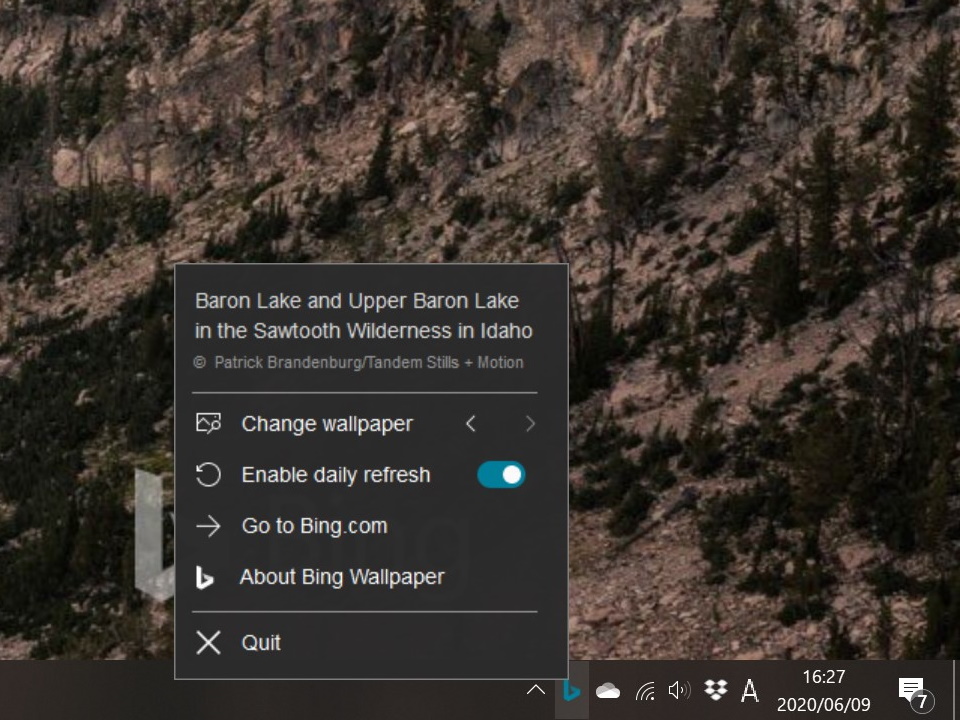Select Quit from the menu
The height and width of the screenshot is (720, 960).
tap(261, 643)
